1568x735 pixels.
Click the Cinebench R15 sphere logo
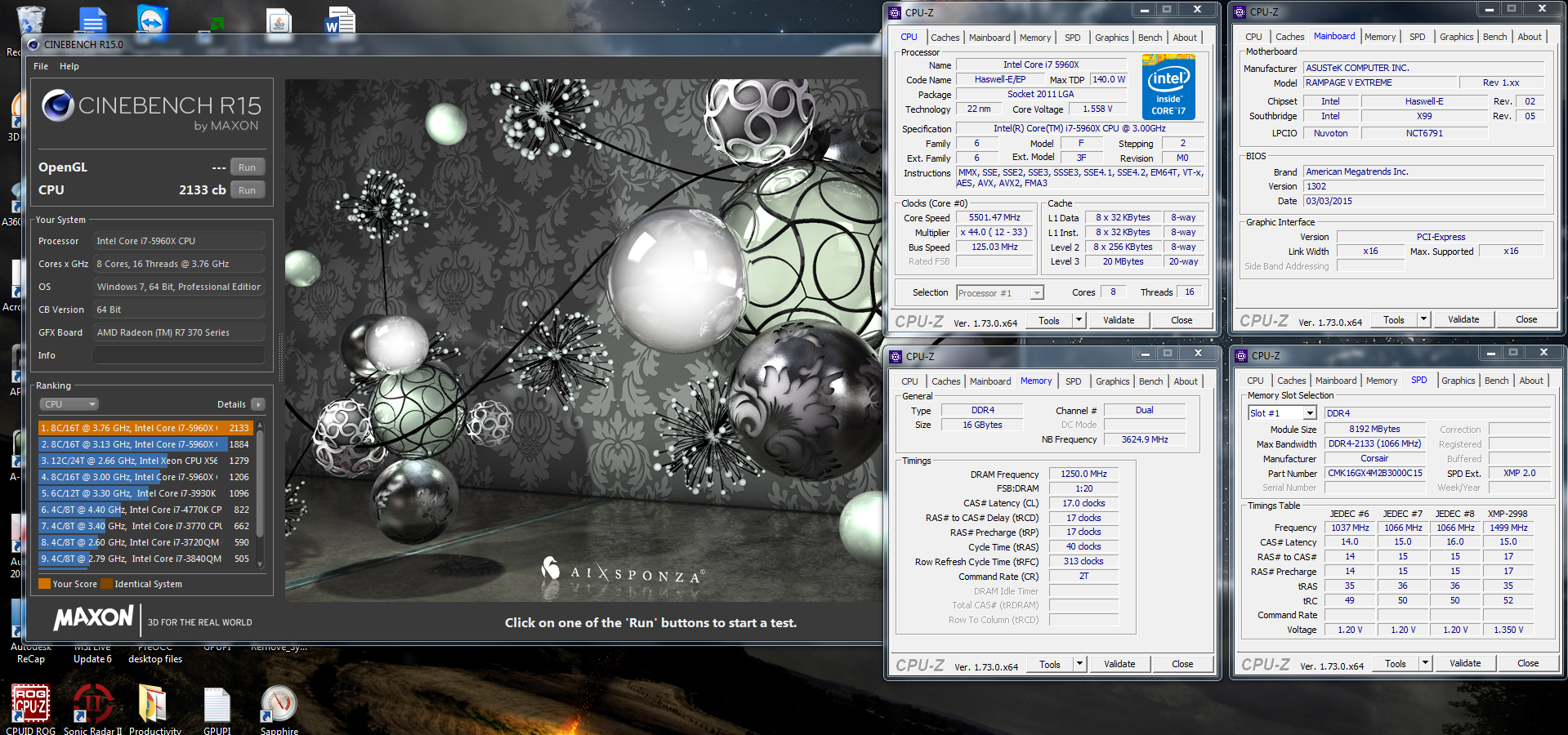click(x=58, y=106)
